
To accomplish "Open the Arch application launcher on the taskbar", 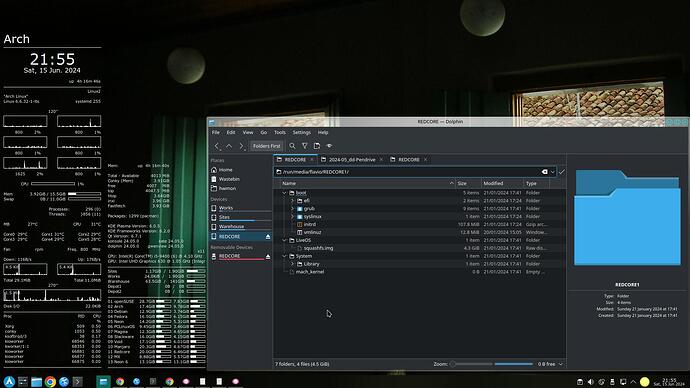I will (9, 381).
